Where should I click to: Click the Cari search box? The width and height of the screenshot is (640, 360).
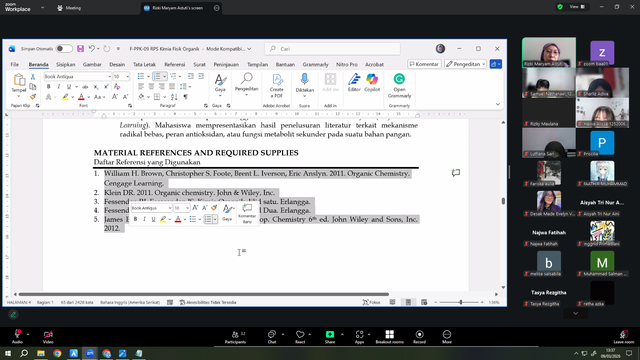(x=332, y=49)
